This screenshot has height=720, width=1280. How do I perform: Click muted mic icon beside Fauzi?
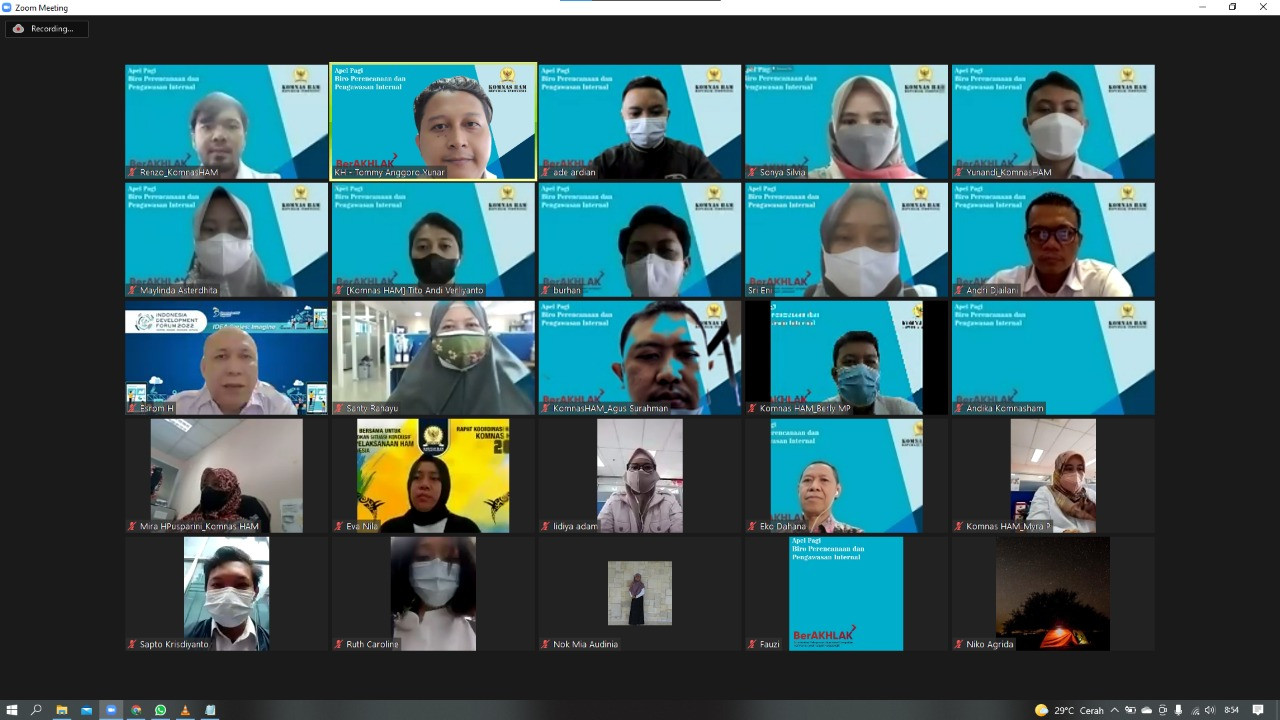(752, 644)
